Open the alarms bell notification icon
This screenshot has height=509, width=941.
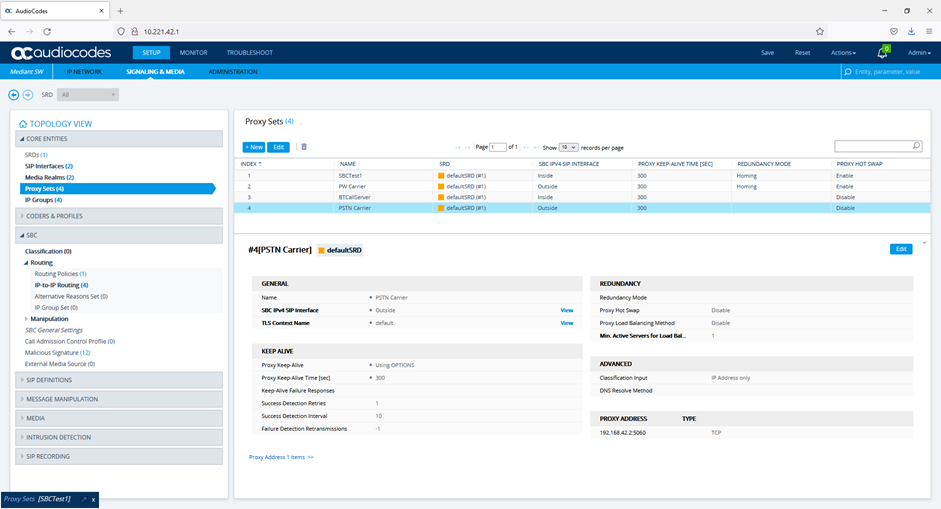coord(882,53)
